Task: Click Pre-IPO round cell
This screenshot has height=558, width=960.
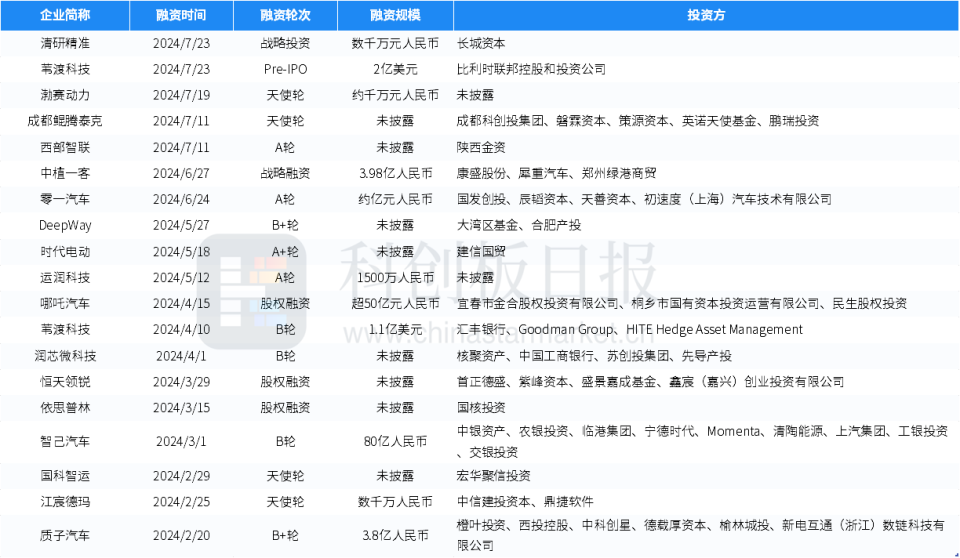Action: point(285,69)
